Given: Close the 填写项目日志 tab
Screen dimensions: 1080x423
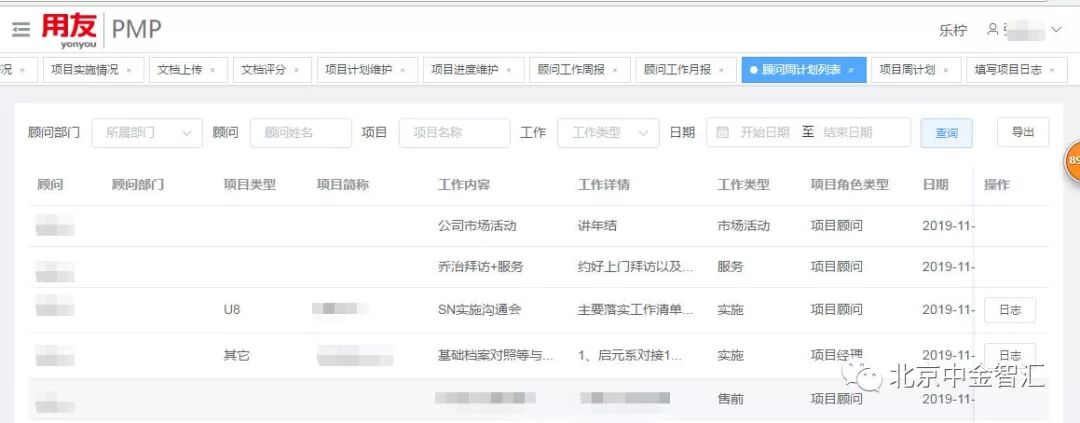Looking at the screenshot, I should point(1052,70).
